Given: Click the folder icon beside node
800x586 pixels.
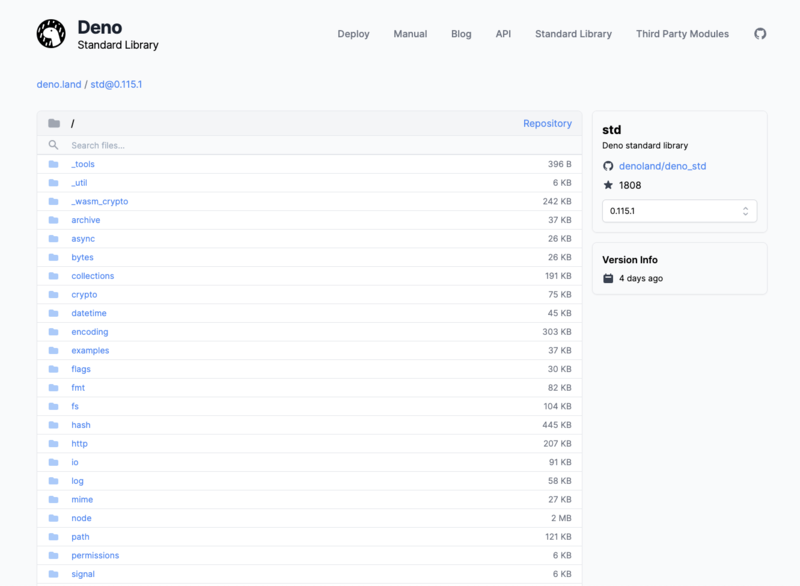Looking at the screenshot, I should tap(54, 518).
